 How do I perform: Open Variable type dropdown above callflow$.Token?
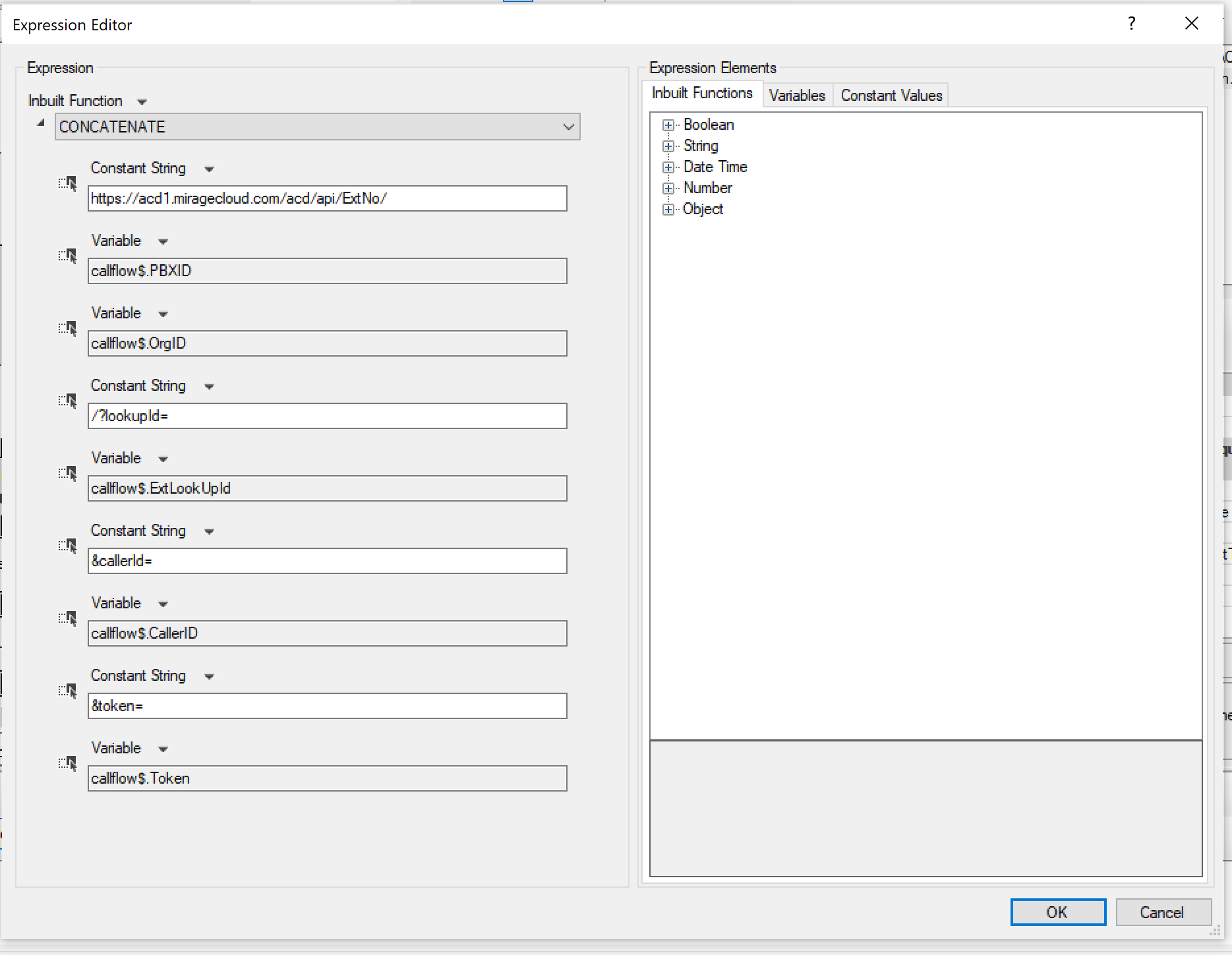163,749
